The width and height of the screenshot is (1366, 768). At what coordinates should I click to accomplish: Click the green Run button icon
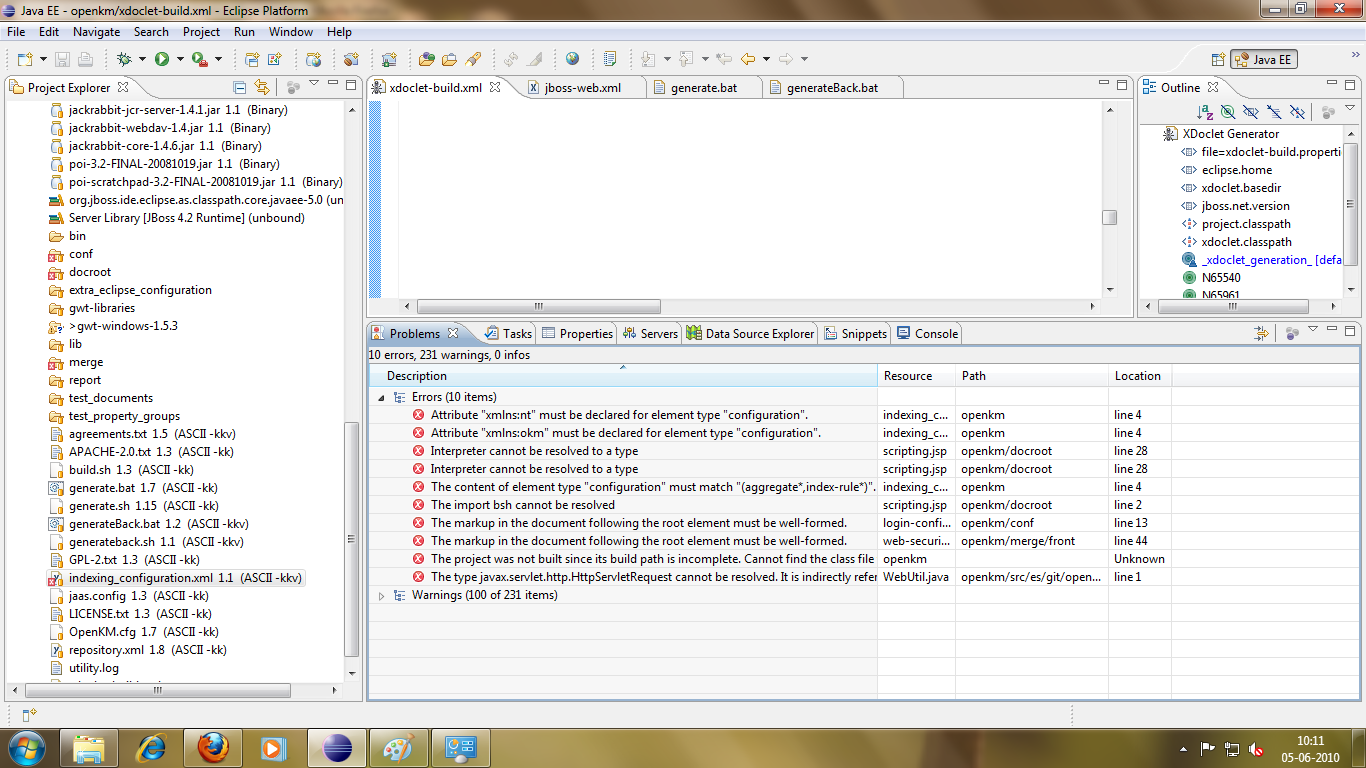point(161,59)
